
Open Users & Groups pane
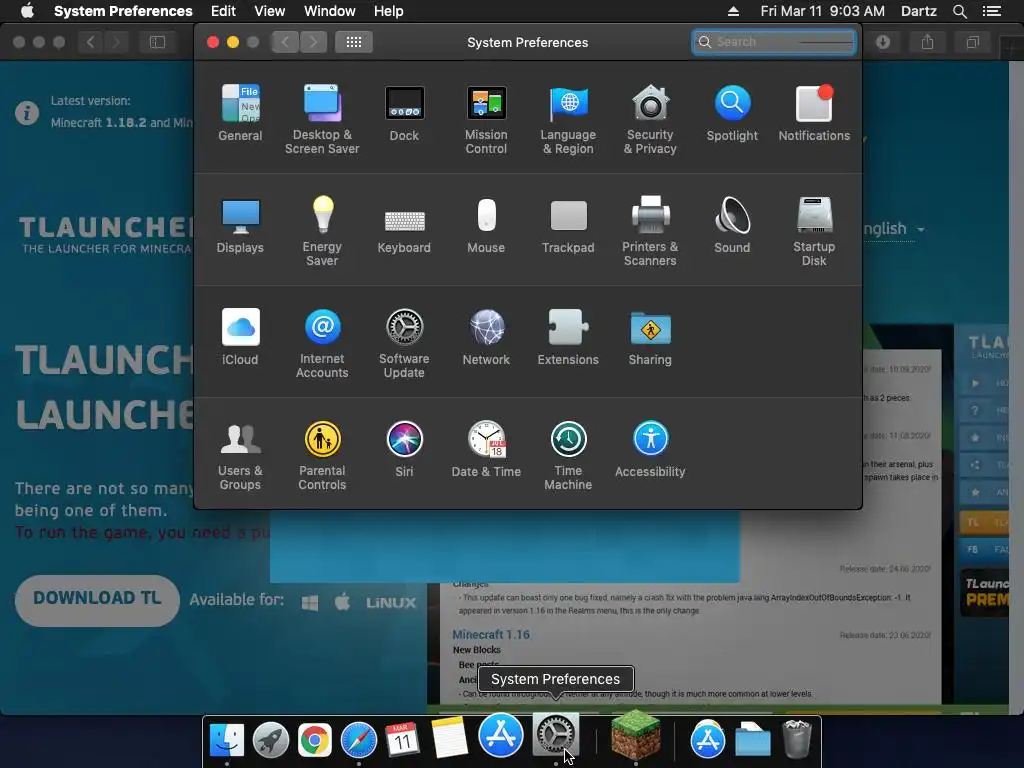click(x=240, y=456)
